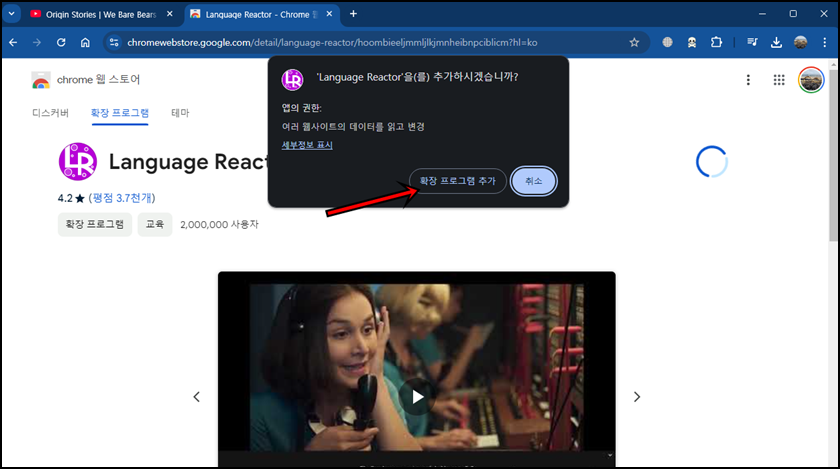Open the 디스커버 tab

(50, 113)
